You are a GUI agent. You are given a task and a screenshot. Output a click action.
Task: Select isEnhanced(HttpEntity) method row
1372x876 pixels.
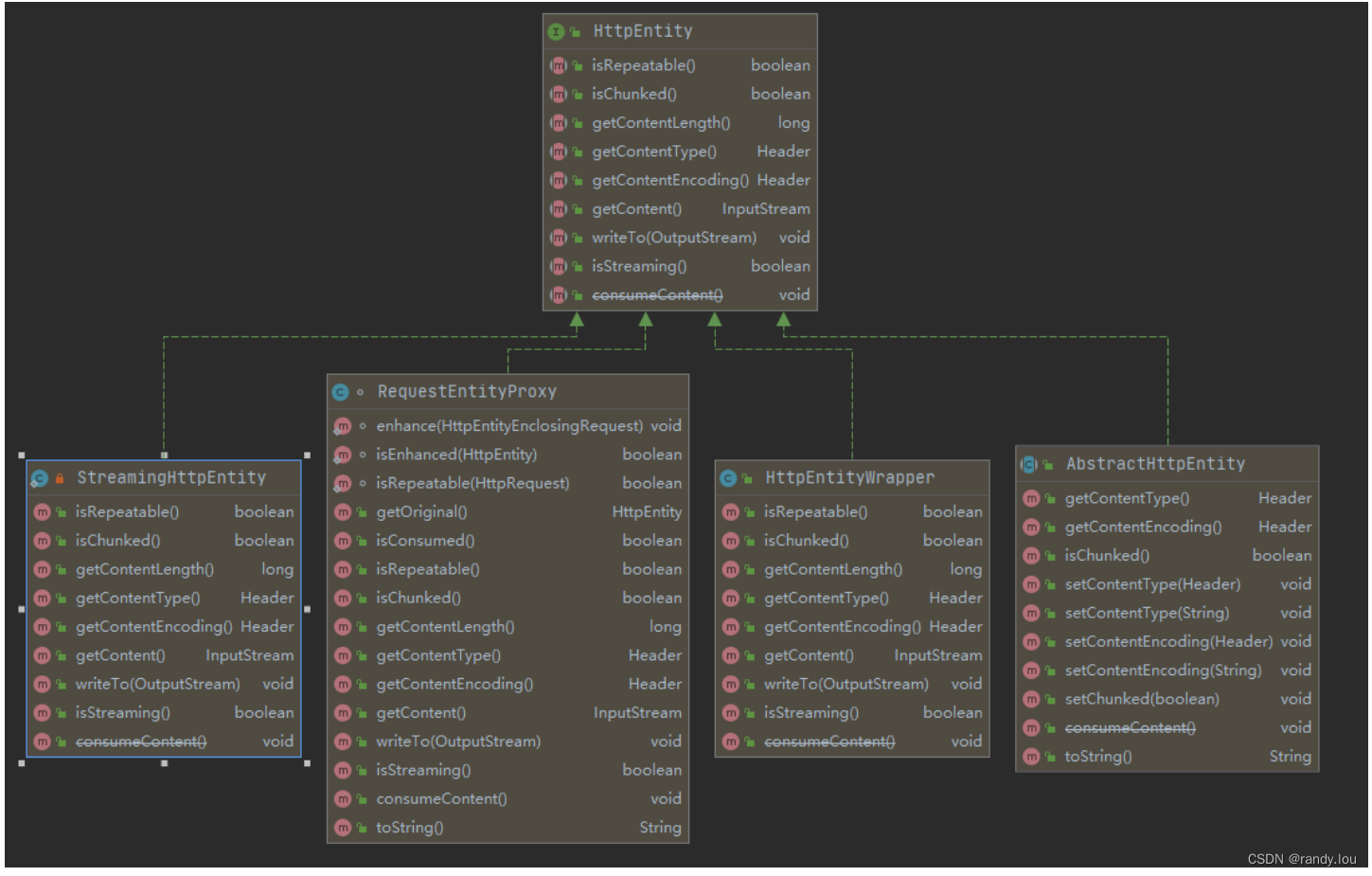pyautogui.click(x=508, y=455)
